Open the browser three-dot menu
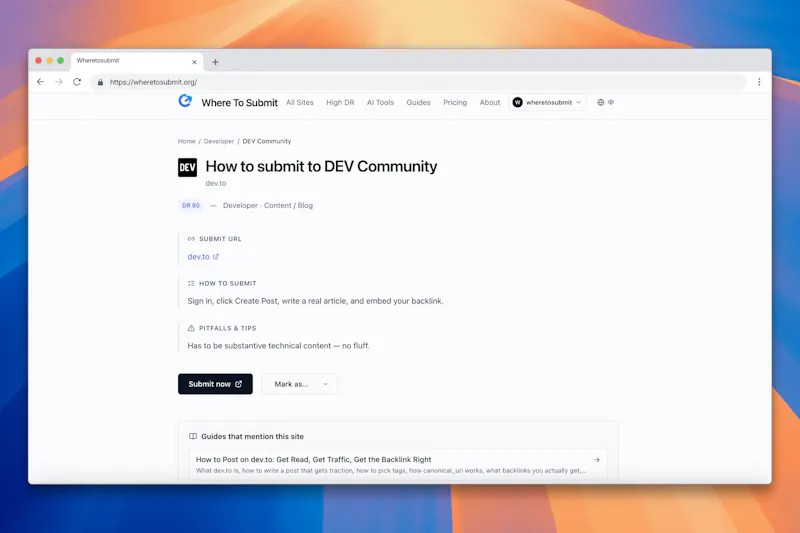Screen dimensions: 800x533 tap(759, 82)
